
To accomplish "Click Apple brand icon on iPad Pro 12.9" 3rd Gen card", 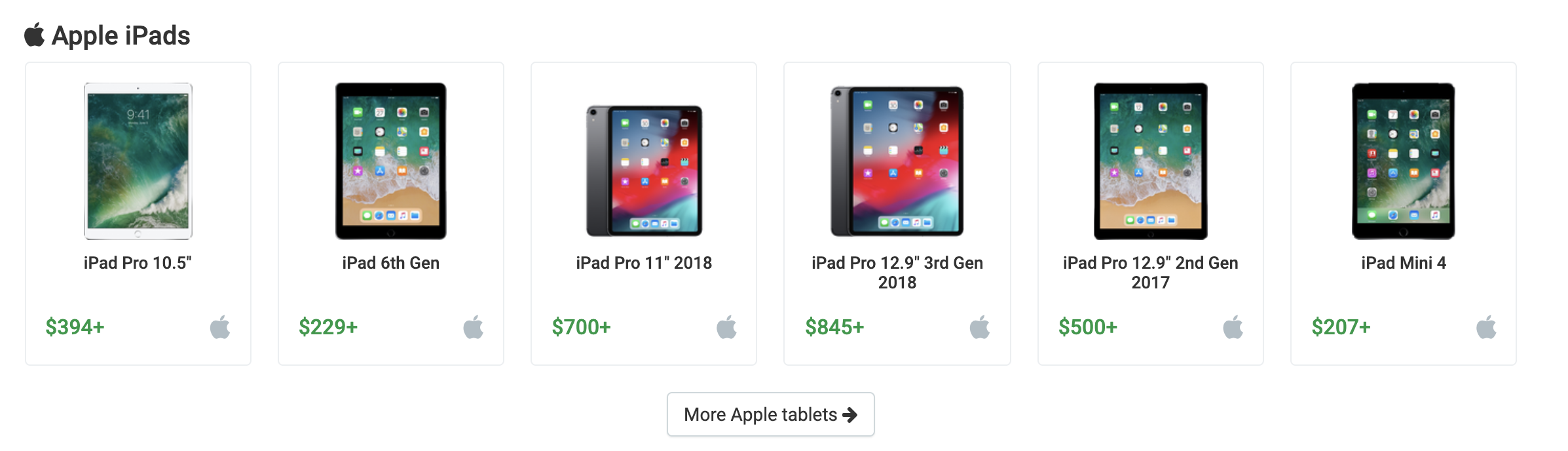I will click(x=979, y=326).
